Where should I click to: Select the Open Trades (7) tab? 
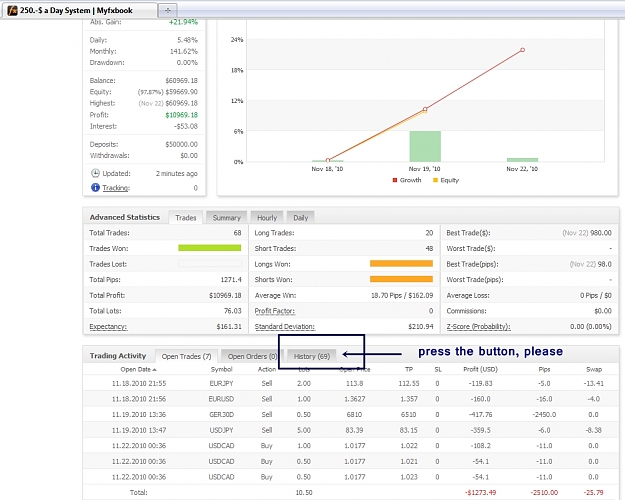(186, 356)
